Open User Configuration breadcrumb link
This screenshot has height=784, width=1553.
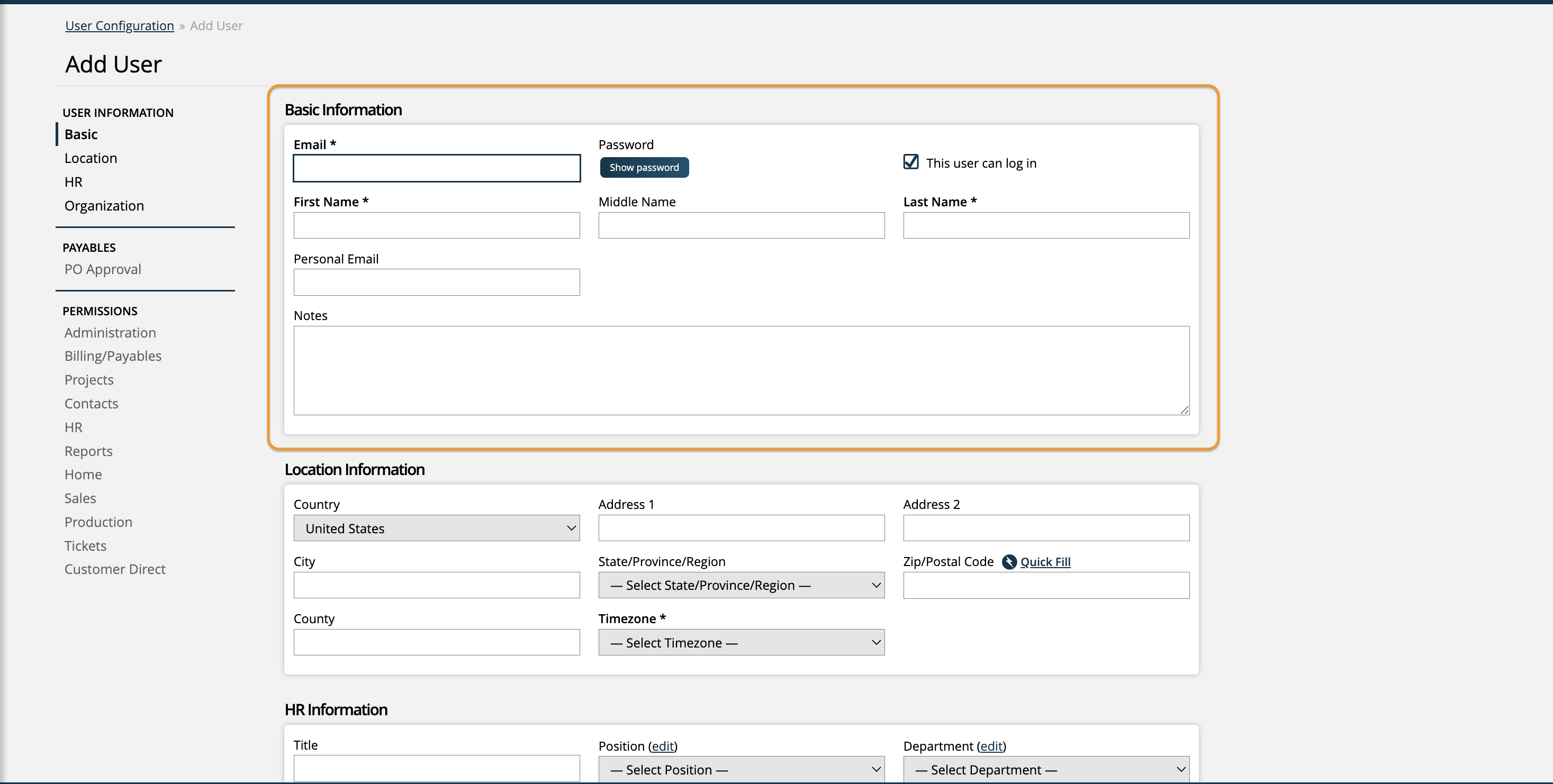120,25
